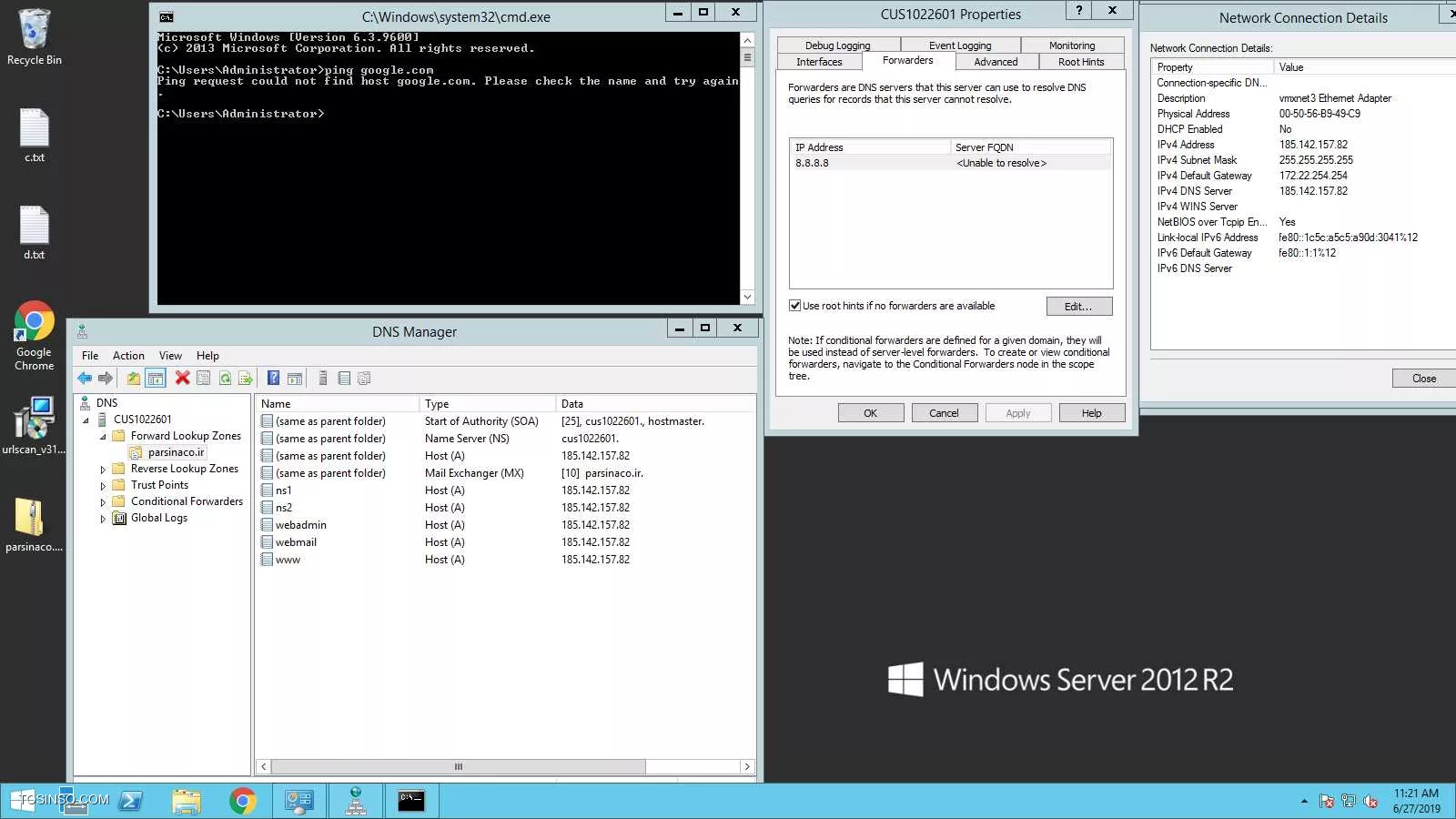Screen dimensions: 1456x819
Task: Switch to the Debug Logging tab
Action: (838, 45)
